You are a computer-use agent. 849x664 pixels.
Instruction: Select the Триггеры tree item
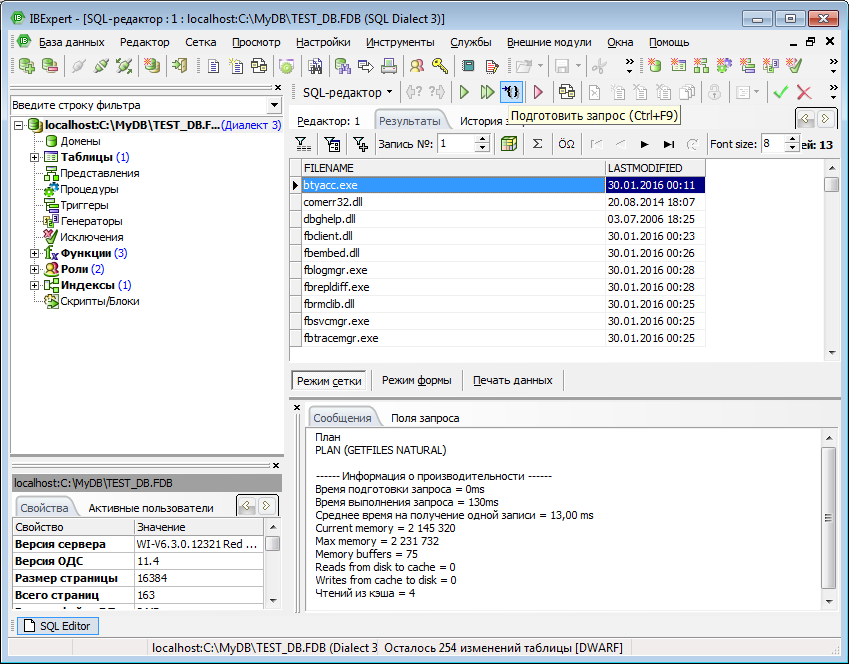point(84,205)
